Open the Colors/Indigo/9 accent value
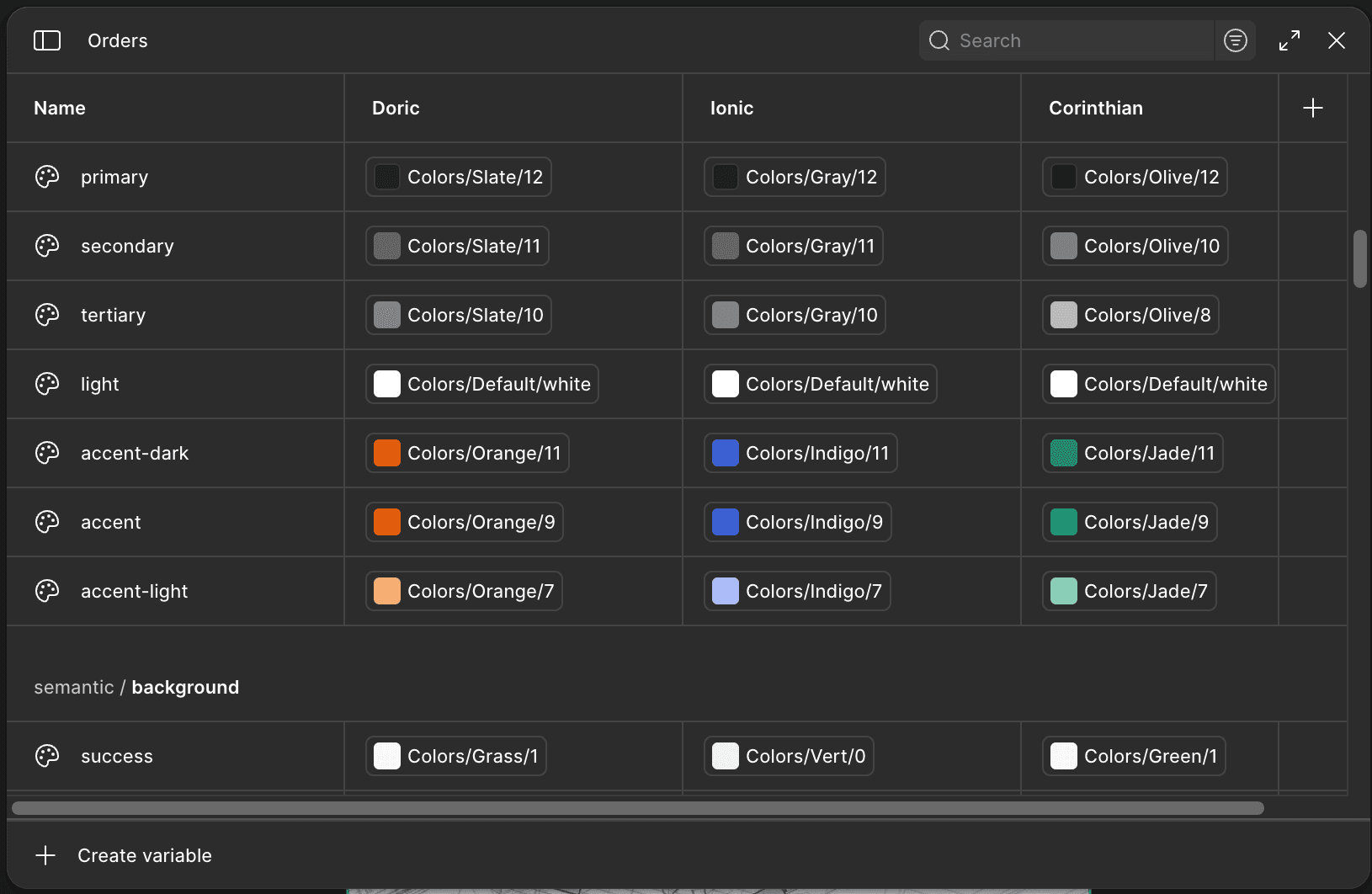The image size is (1372, 894). 797,522
